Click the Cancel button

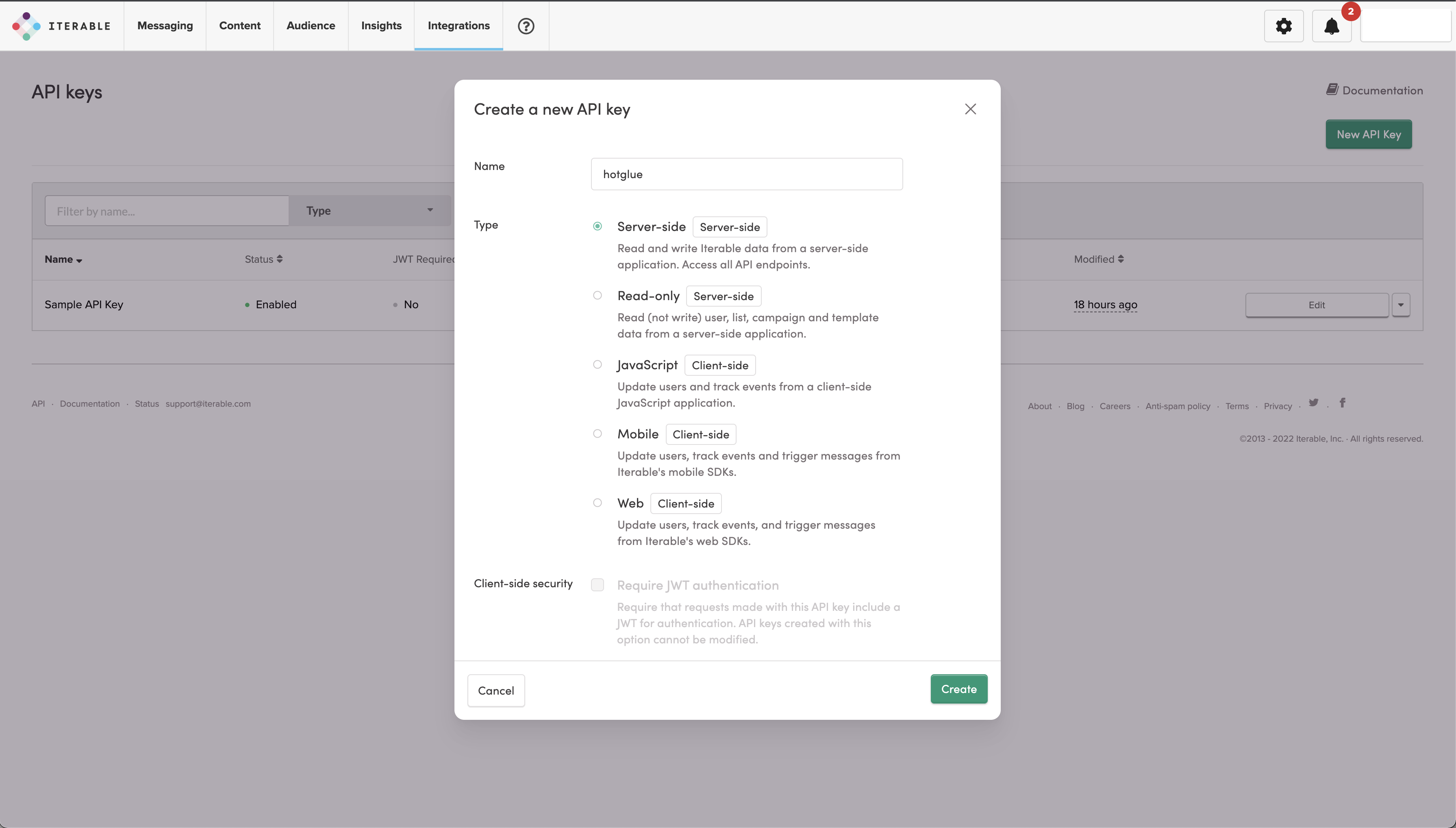[495, 691]
